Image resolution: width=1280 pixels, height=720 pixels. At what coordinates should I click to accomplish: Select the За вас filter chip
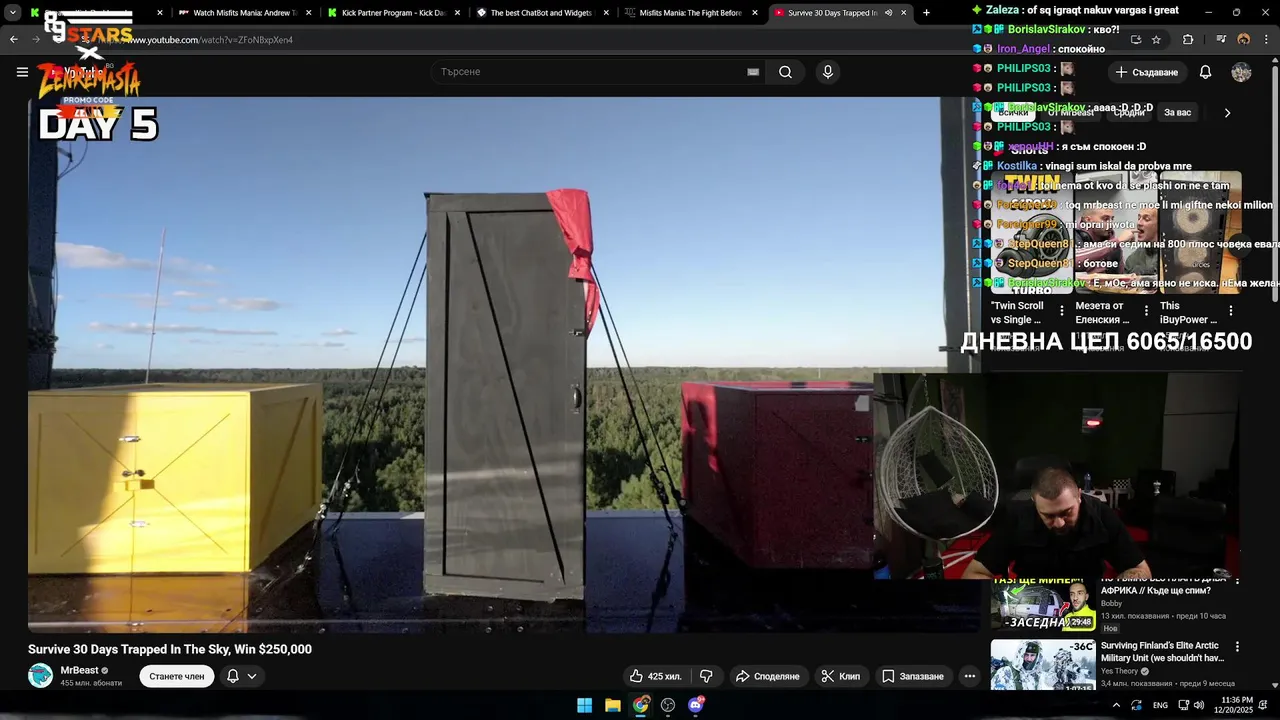1177,113
